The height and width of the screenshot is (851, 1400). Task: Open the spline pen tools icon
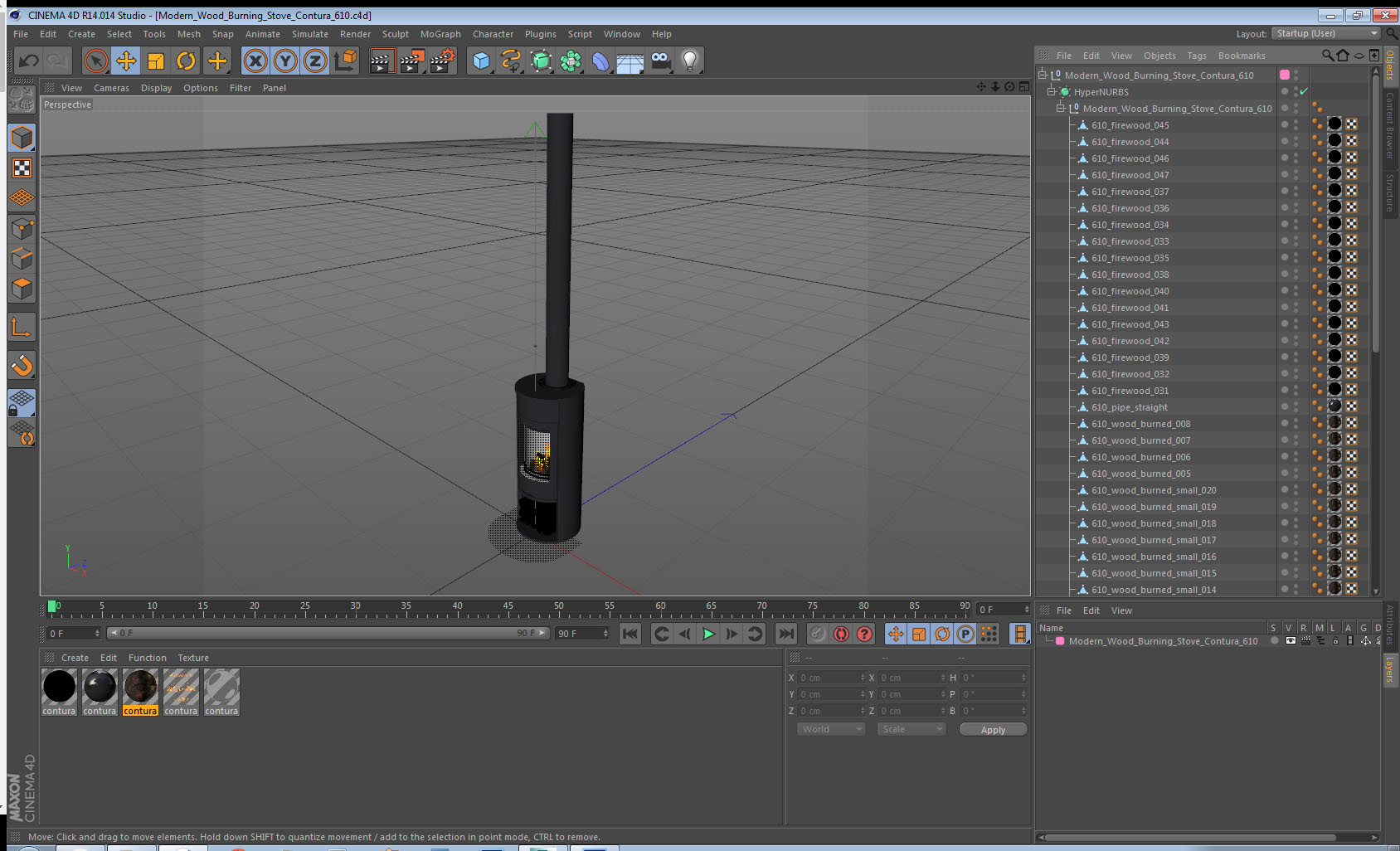[x=511, y=61]
